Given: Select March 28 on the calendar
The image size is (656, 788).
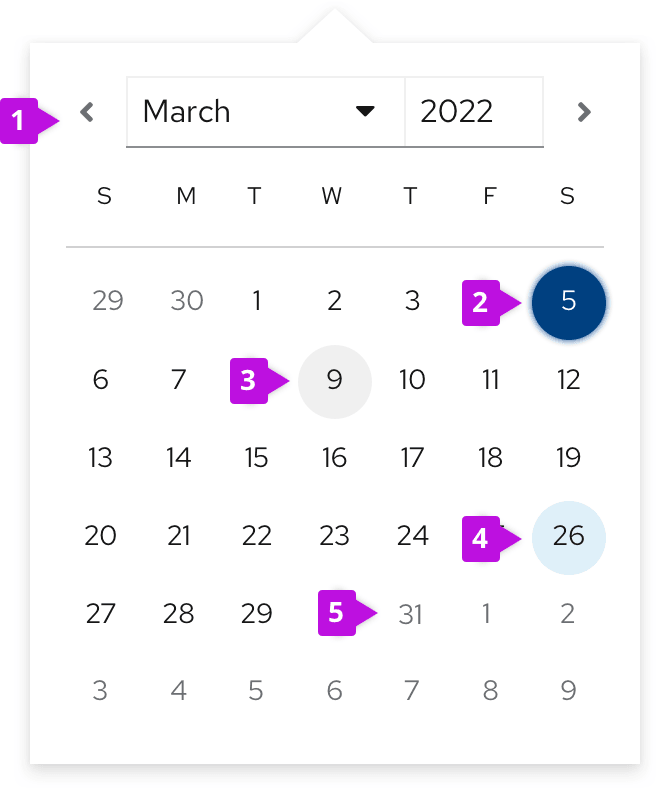Looking at the screenshot, I should tap(179, 614).
